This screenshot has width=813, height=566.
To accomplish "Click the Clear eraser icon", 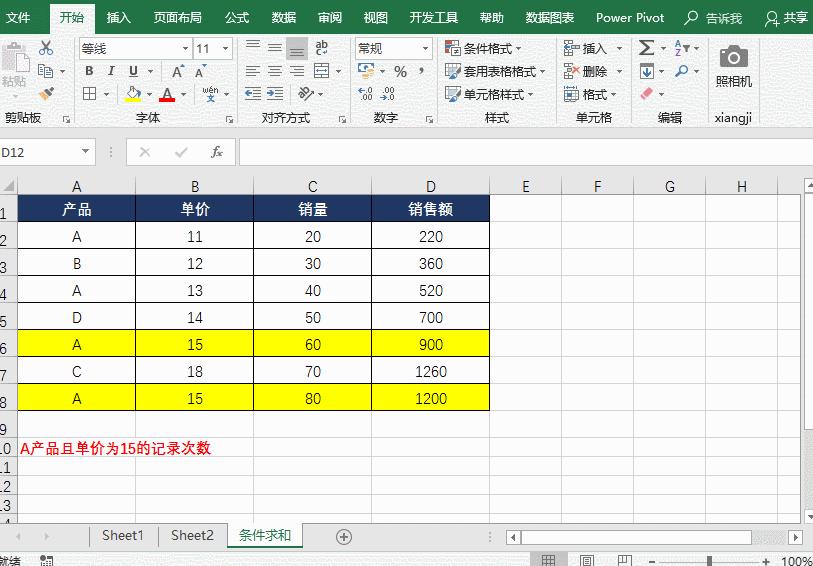I will tap(646, 94).
